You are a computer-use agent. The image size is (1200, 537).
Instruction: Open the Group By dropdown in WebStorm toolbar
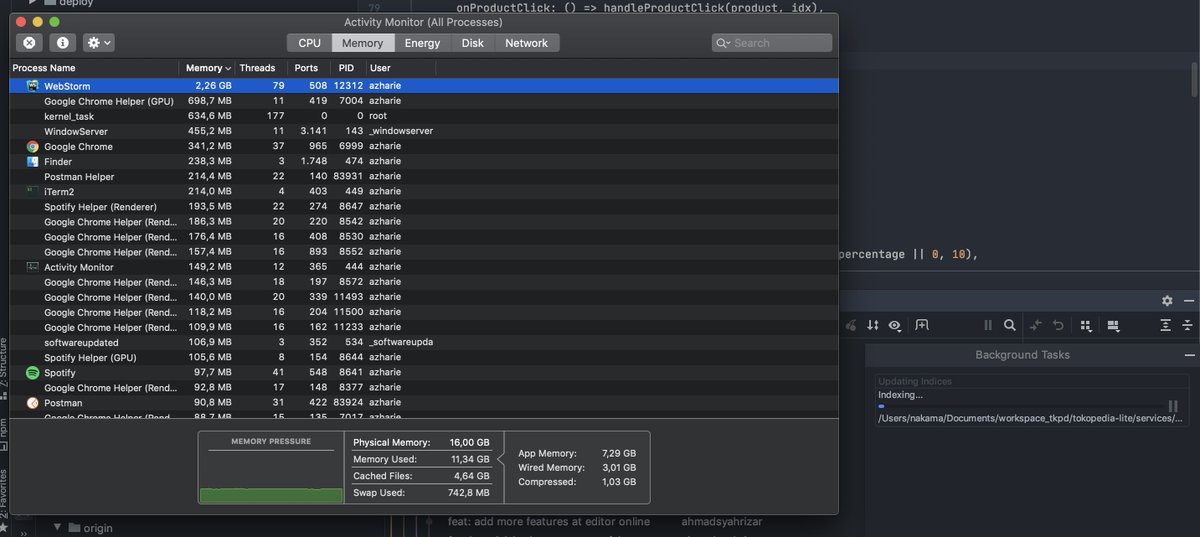point(1084,325)
